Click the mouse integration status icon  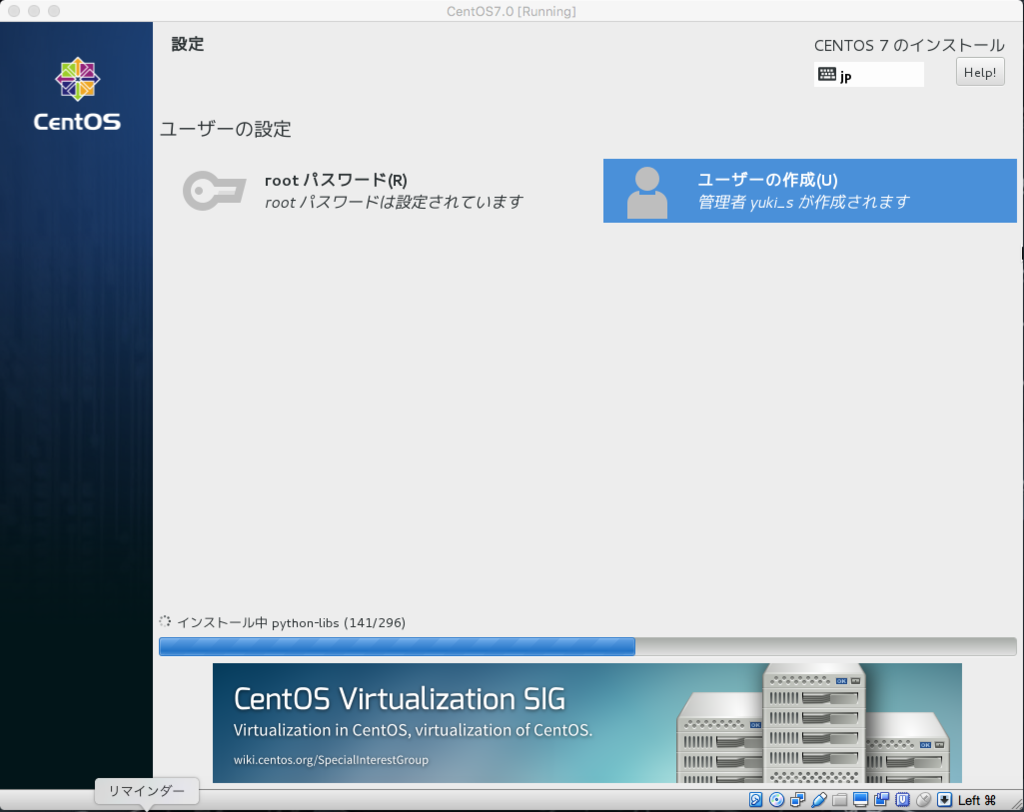(x=923, y=800)
